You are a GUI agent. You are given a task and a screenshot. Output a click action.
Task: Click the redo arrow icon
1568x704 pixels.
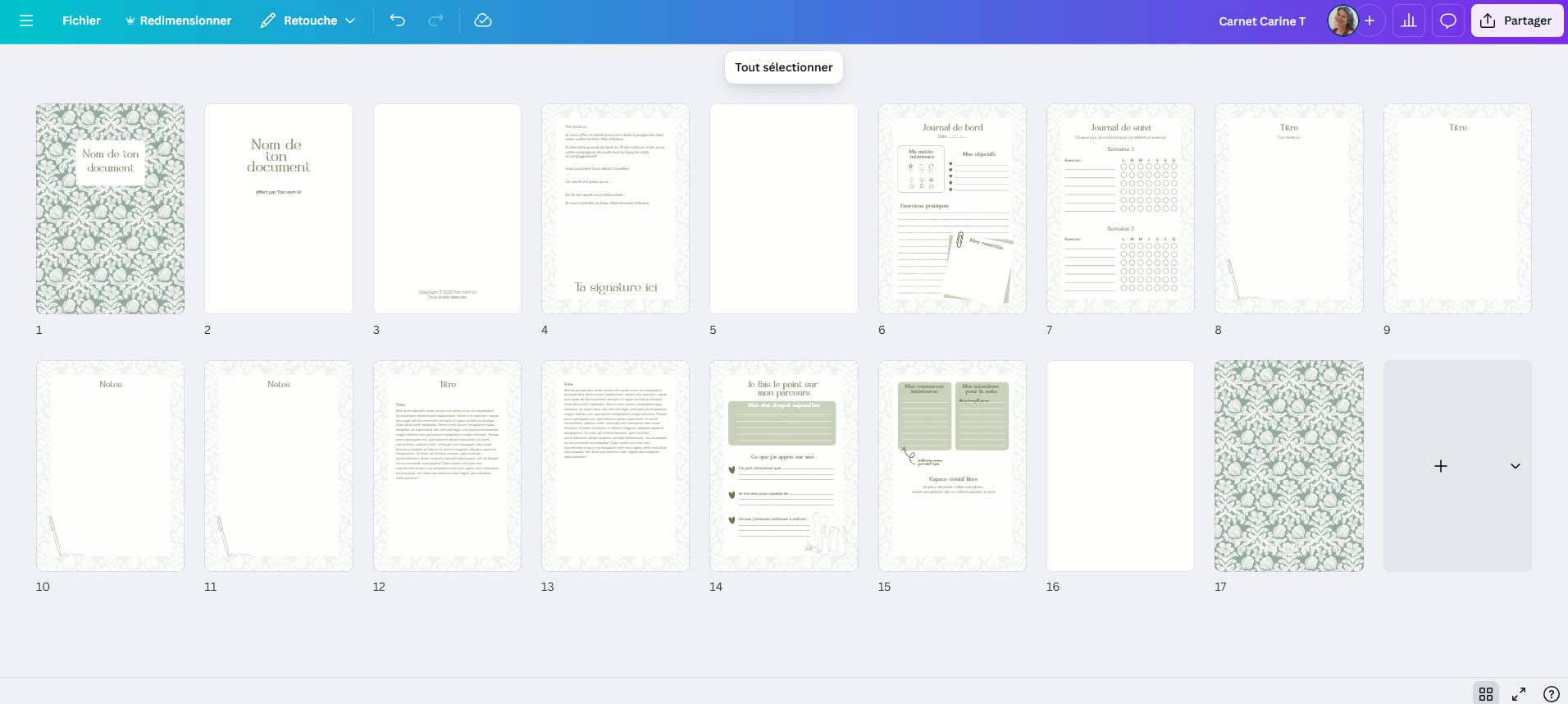click(435, 21)
